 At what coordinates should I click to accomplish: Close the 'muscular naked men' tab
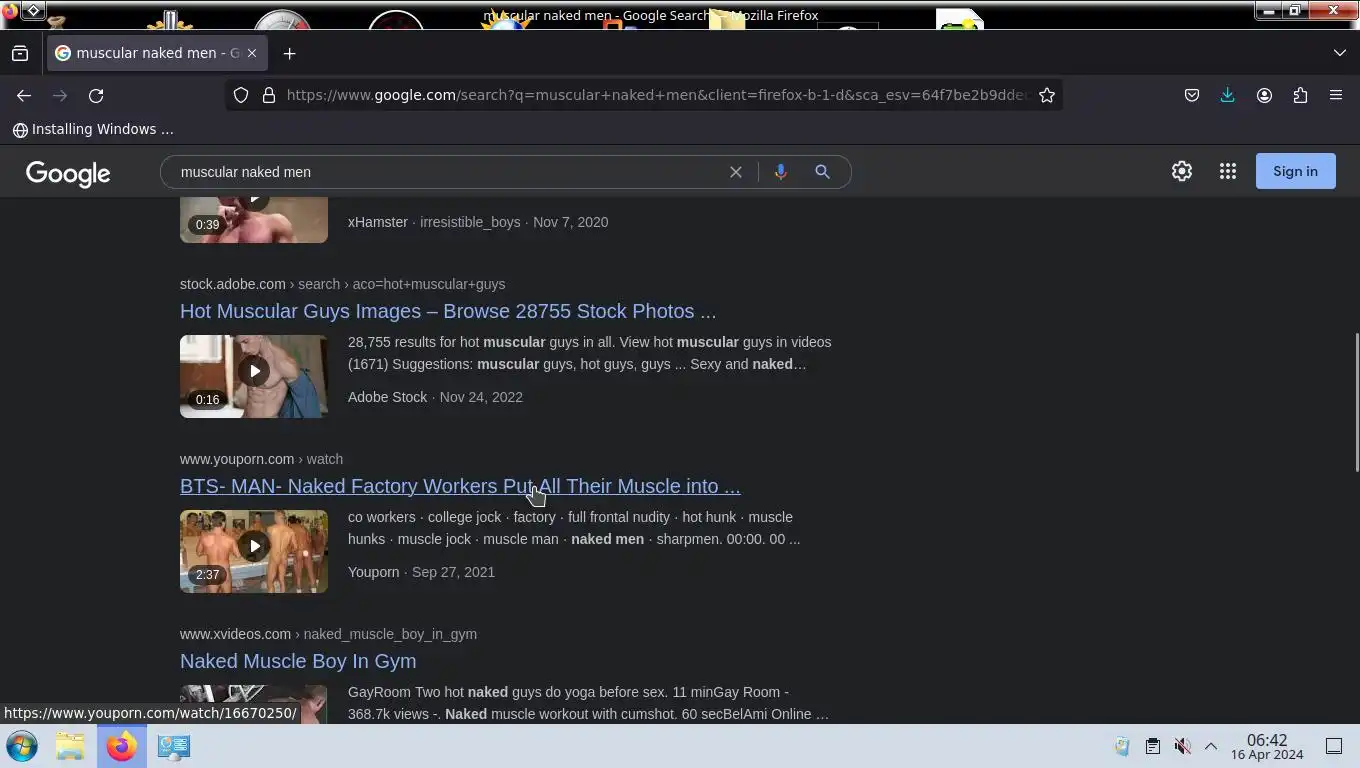coord(252,53)
